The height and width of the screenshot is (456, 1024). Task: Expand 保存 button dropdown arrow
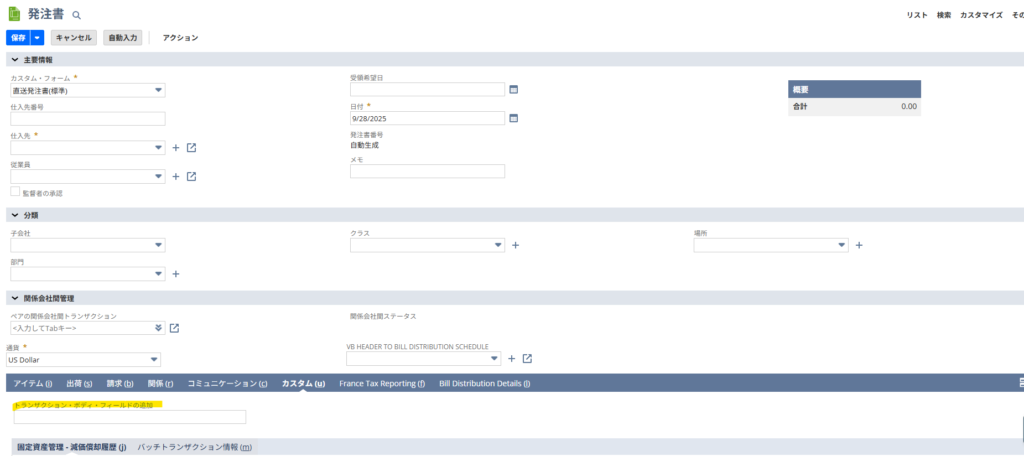pos(38,37)
